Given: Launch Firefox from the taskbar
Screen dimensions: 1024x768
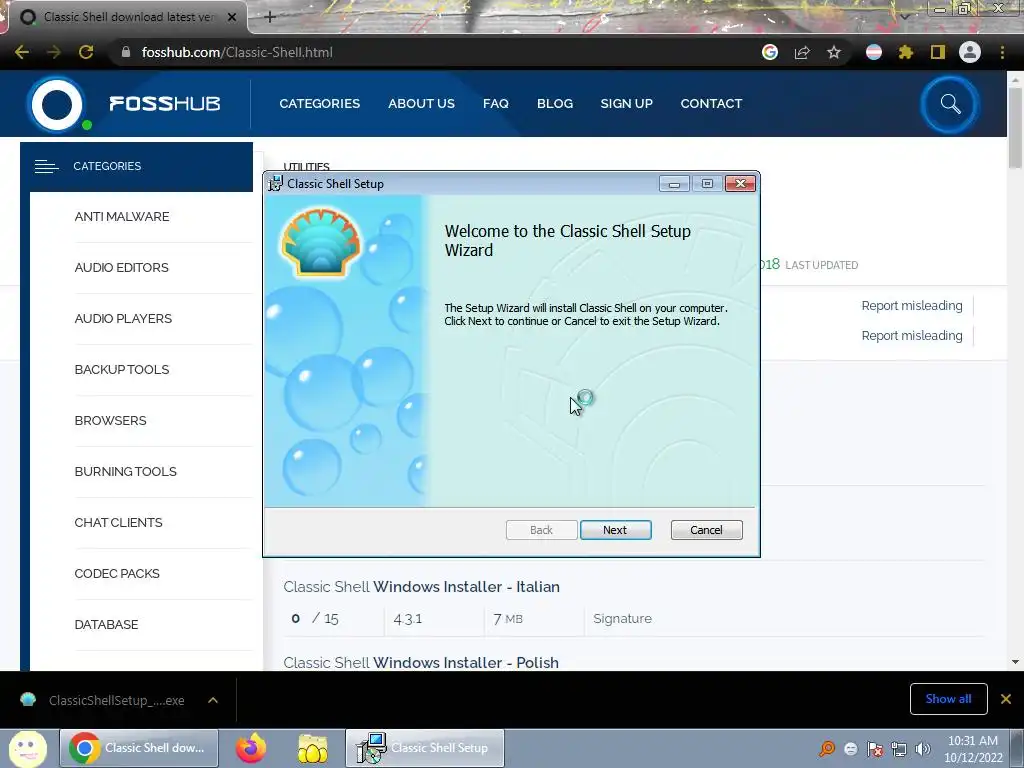Looking at the screenshot, I should click(x=251, y=748).
